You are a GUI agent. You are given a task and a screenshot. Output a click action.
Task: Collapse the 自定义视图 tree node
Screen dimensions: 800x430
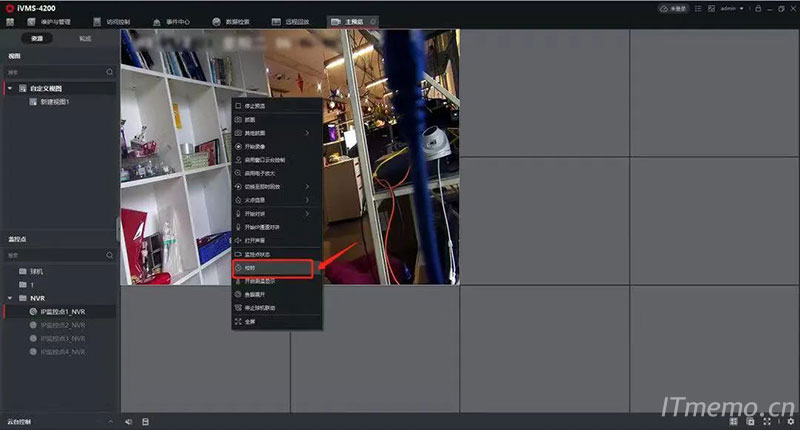(10, 88)
